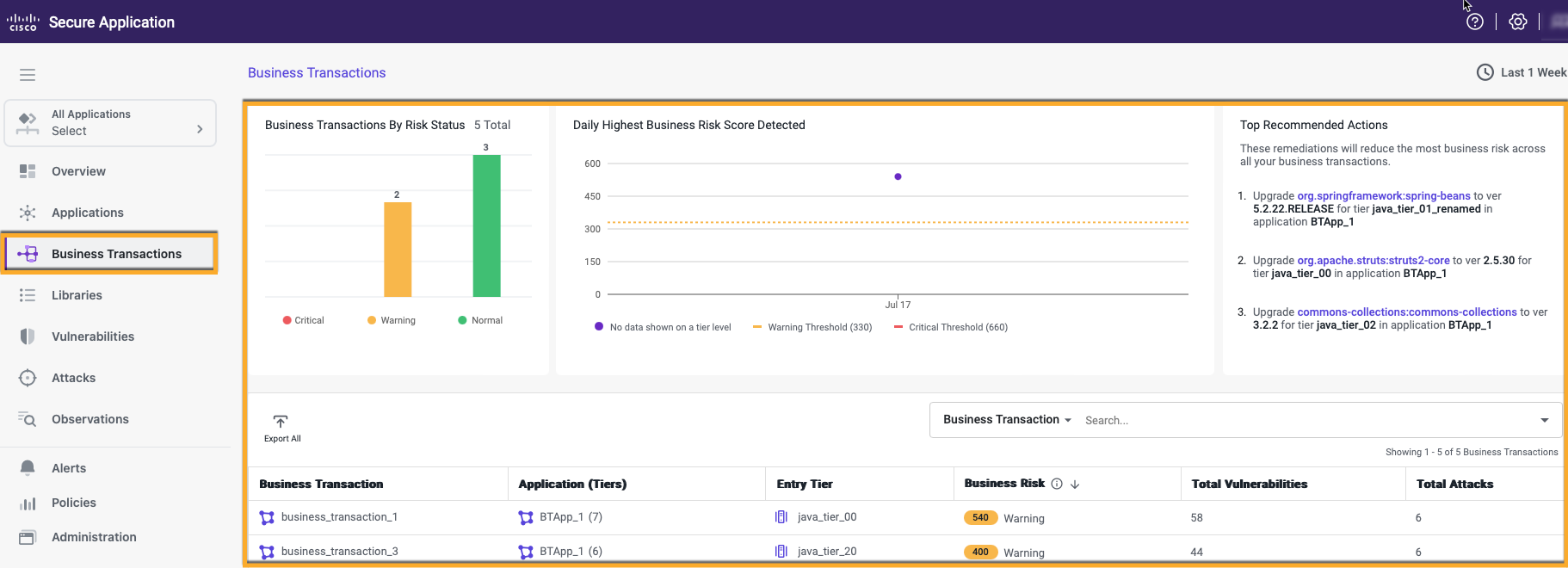Click the Libraries list icon
1568x568 pixels.
click(x=28, y=295)
